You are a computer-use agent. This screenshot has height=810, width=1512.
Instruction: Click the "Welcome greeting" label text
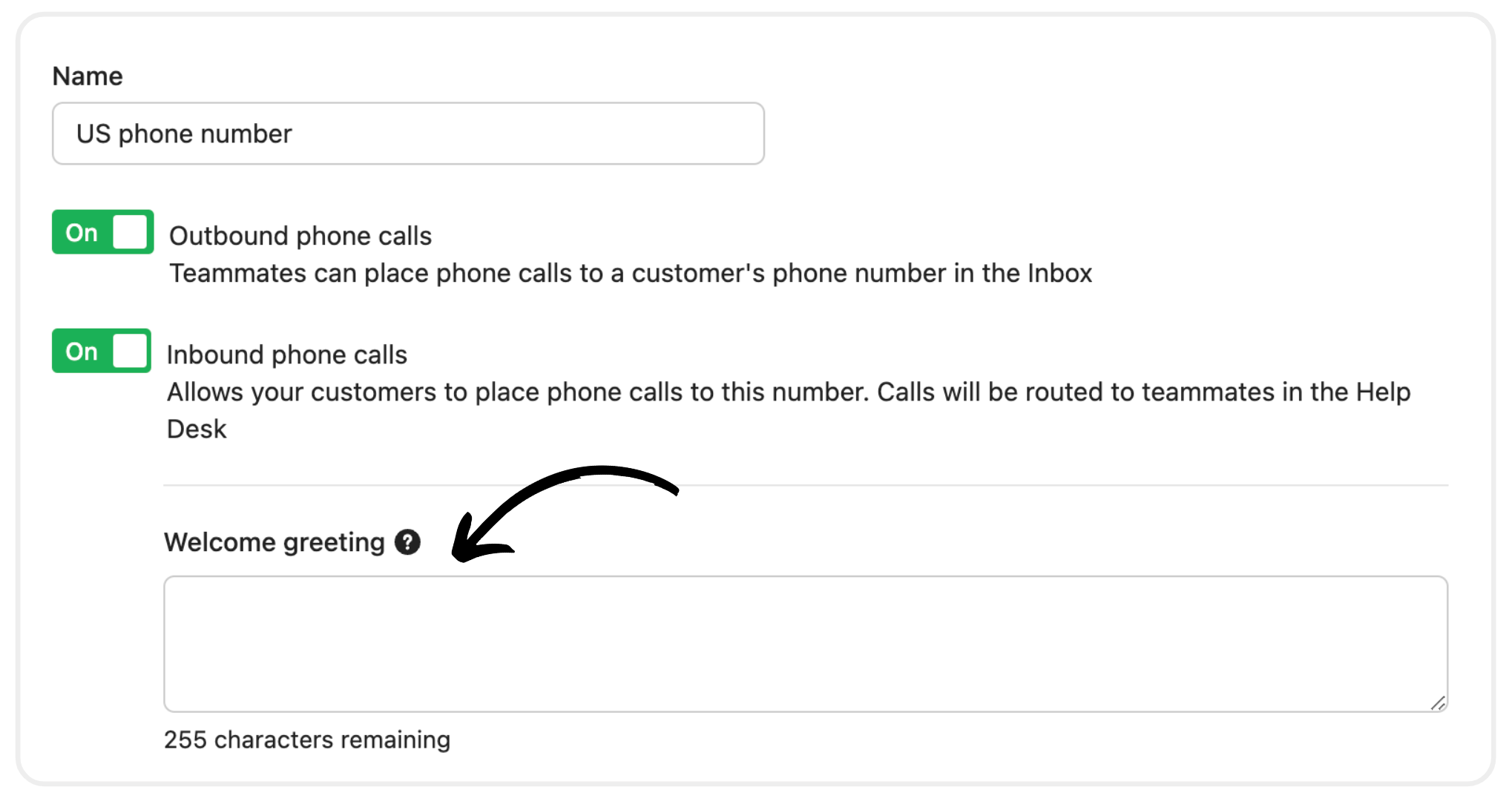click(275, 542)
